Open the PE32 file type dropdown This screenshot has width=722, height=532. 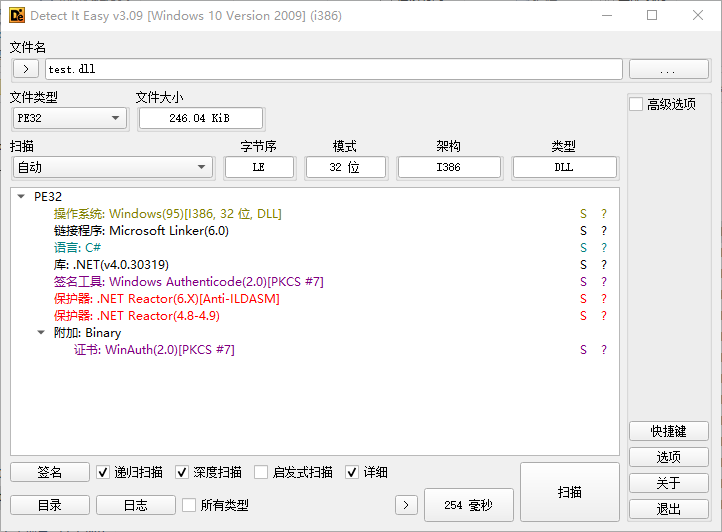[70, 118]
